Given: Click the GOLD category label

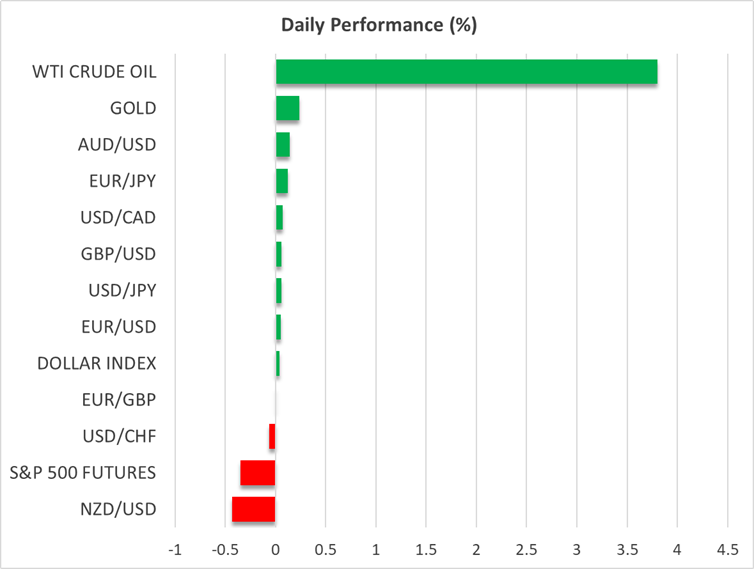Looking at the screenshot, I should point(135,108).
